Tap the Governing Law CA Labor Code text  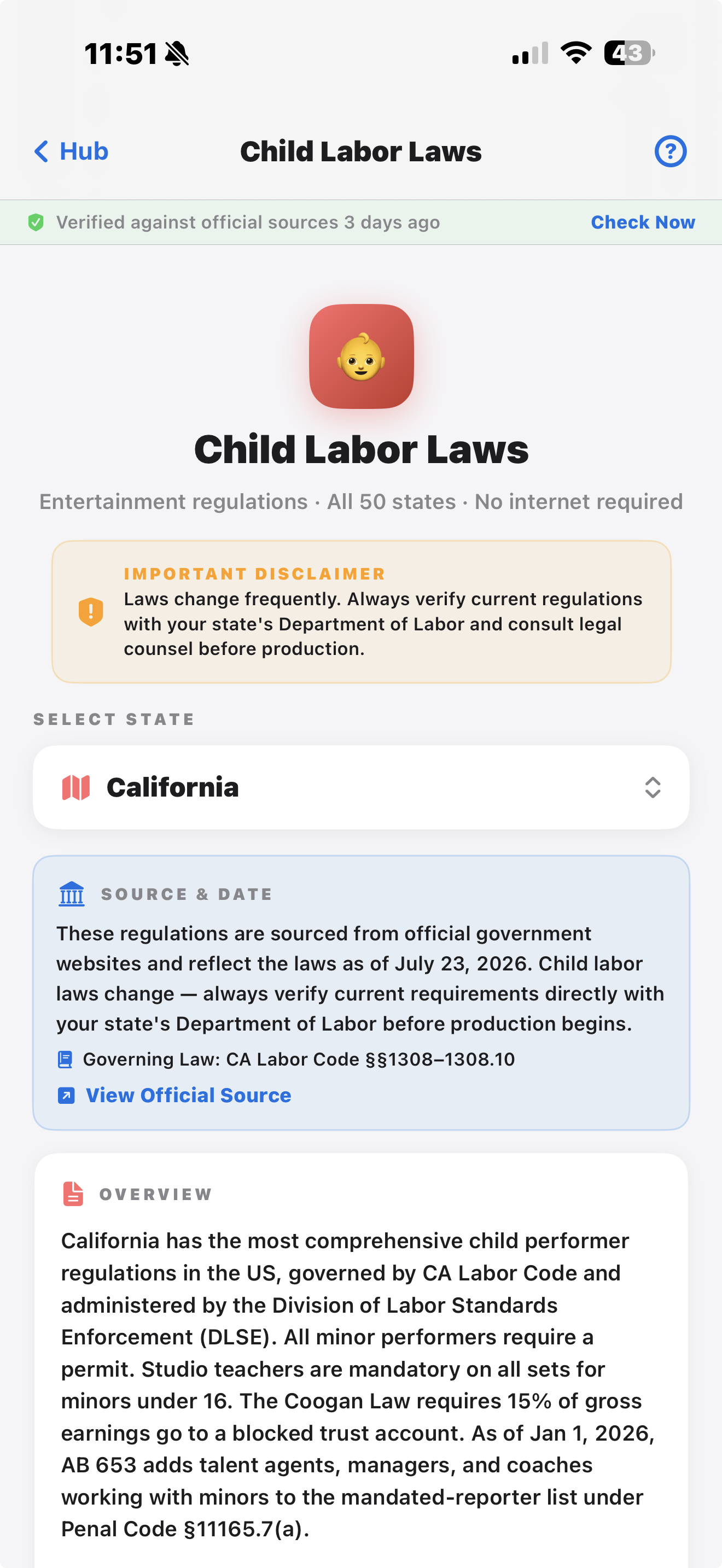click(298, 1059)
